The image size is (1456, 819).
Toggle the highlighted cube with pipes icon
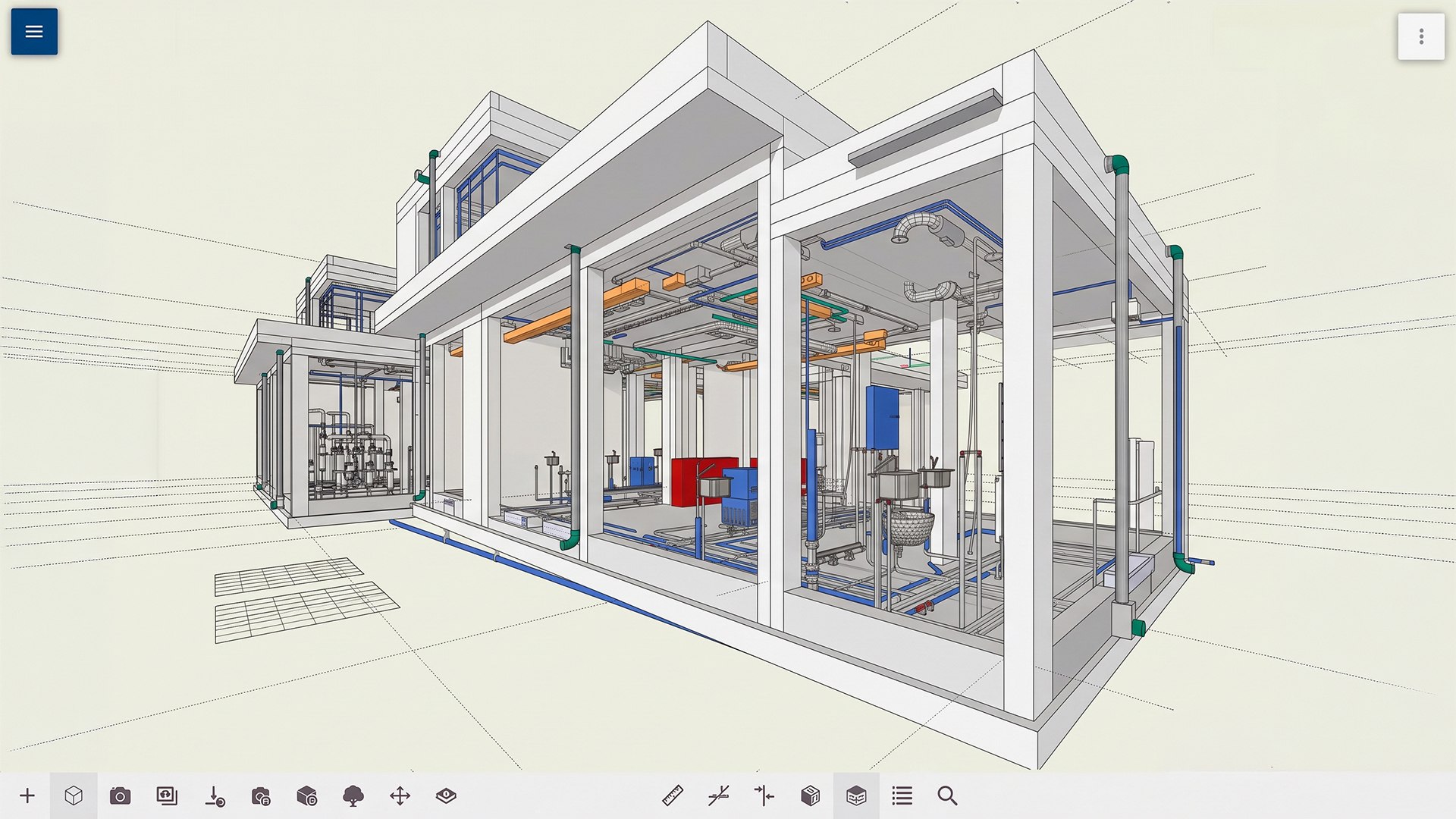pyautogui.click(x=856, y=795)
